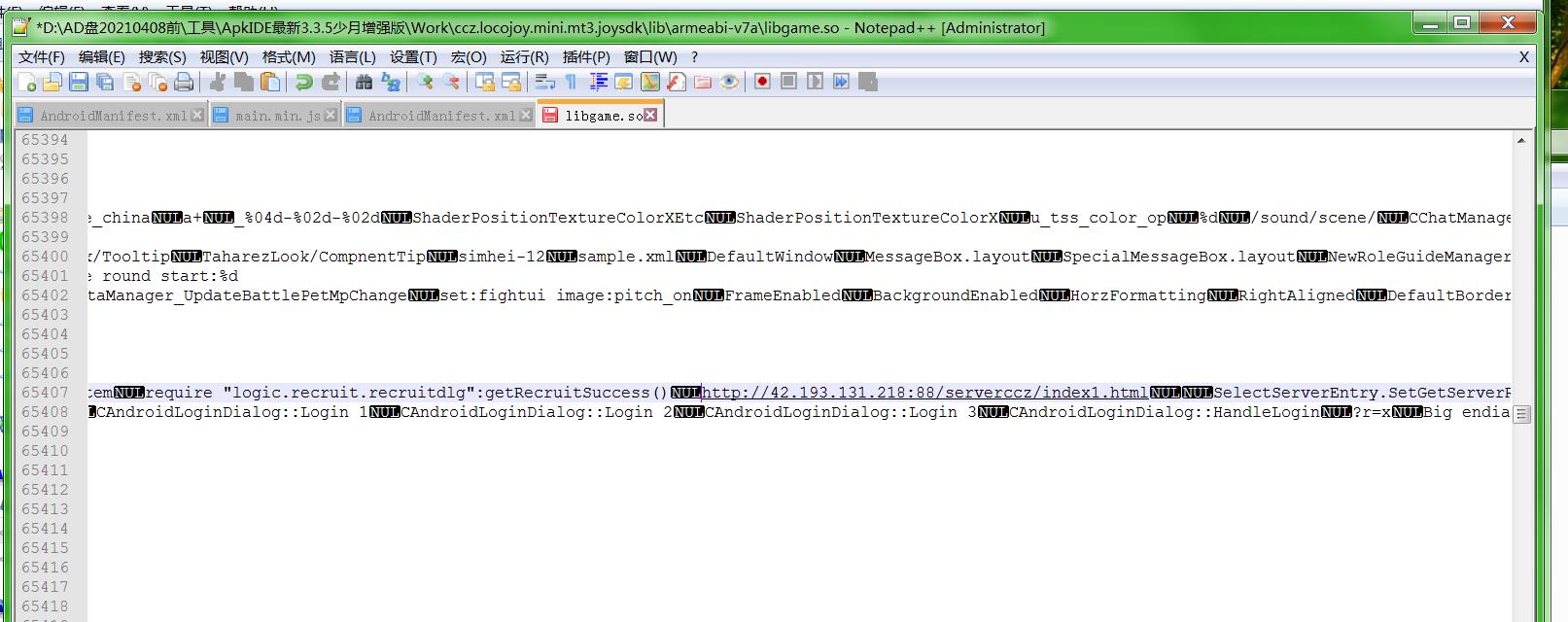This screenshot has width=1568, height=622.
Task: Open the 搜索(S) menu
Action: pyautogui.click(x=162, y=57)
